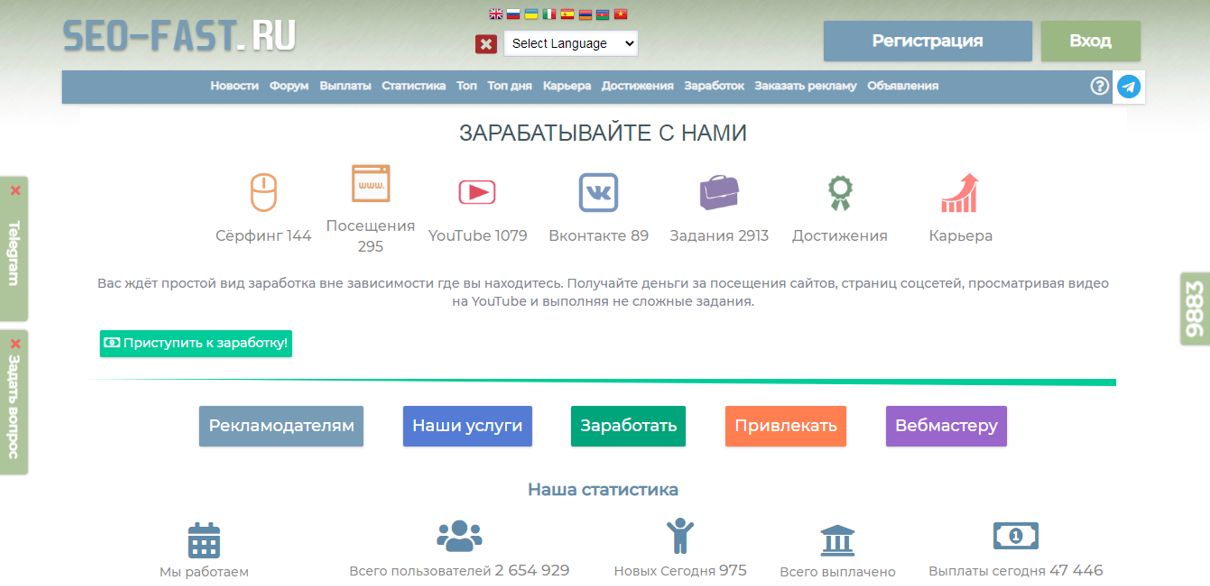Open Форум in navigation bar

[289, 86]
